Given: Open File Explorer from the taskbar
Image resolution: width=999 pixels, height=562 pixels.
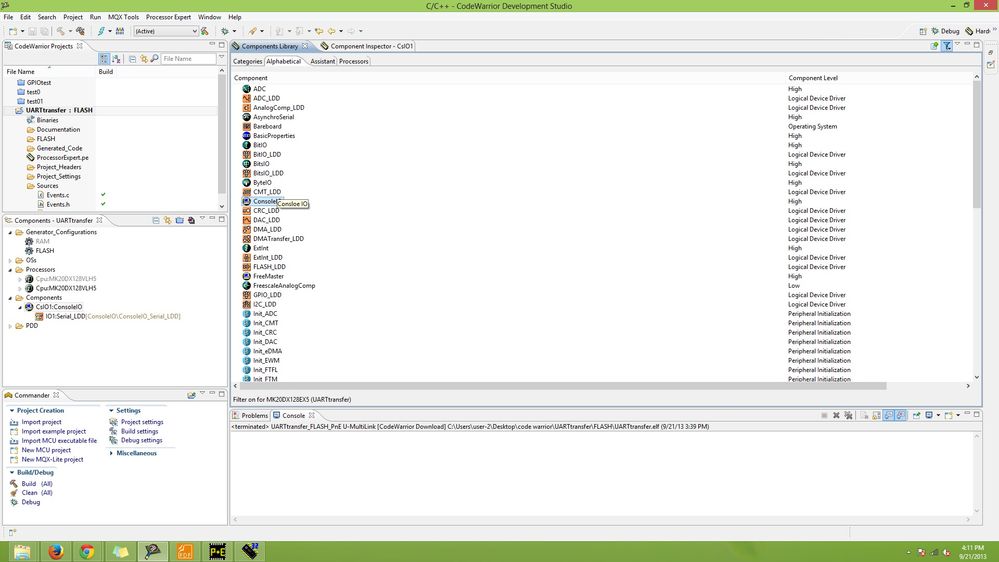Looking at the screenshot, I should click(x=22, y=551).
